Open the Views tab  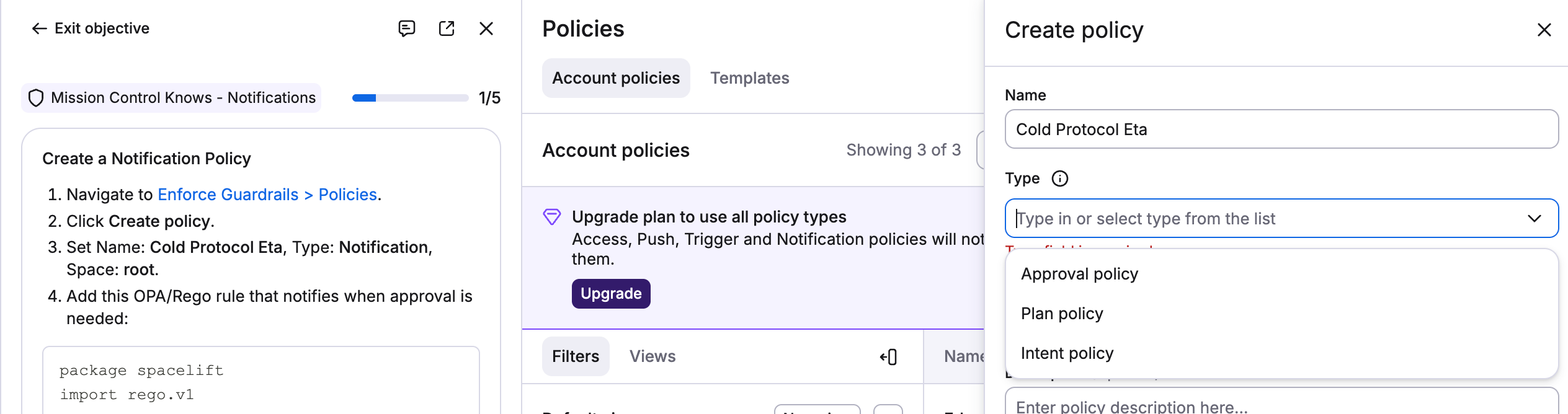[x=653, y=356]
